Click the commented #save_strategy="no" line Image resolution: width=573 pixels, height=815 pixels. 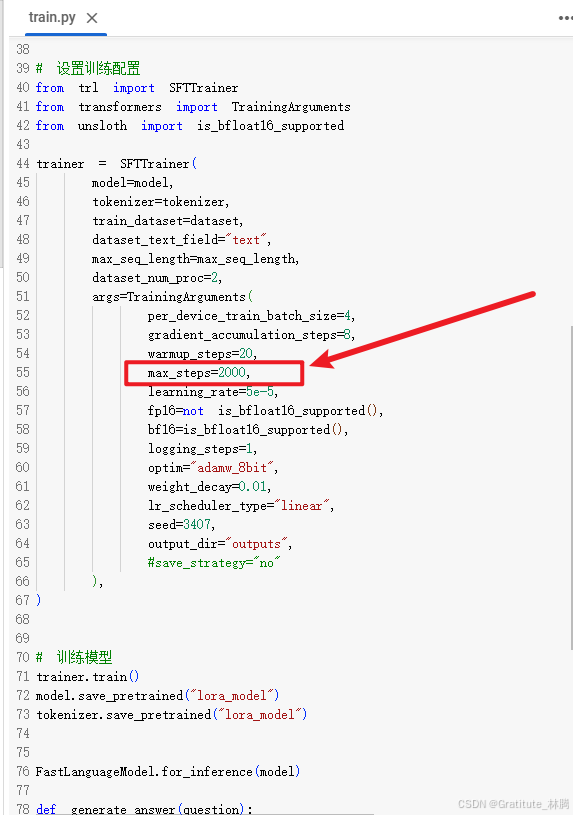(214, 563)
